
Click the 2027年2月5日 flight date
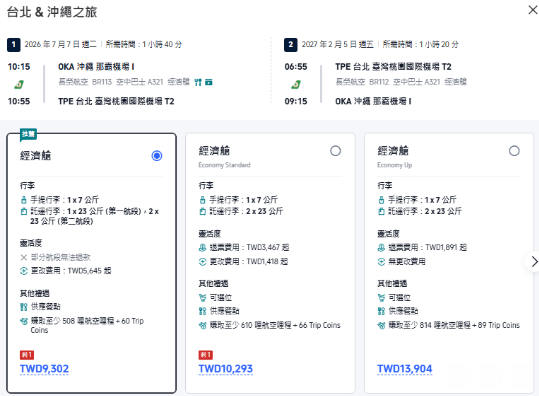[x=338, y=44]
